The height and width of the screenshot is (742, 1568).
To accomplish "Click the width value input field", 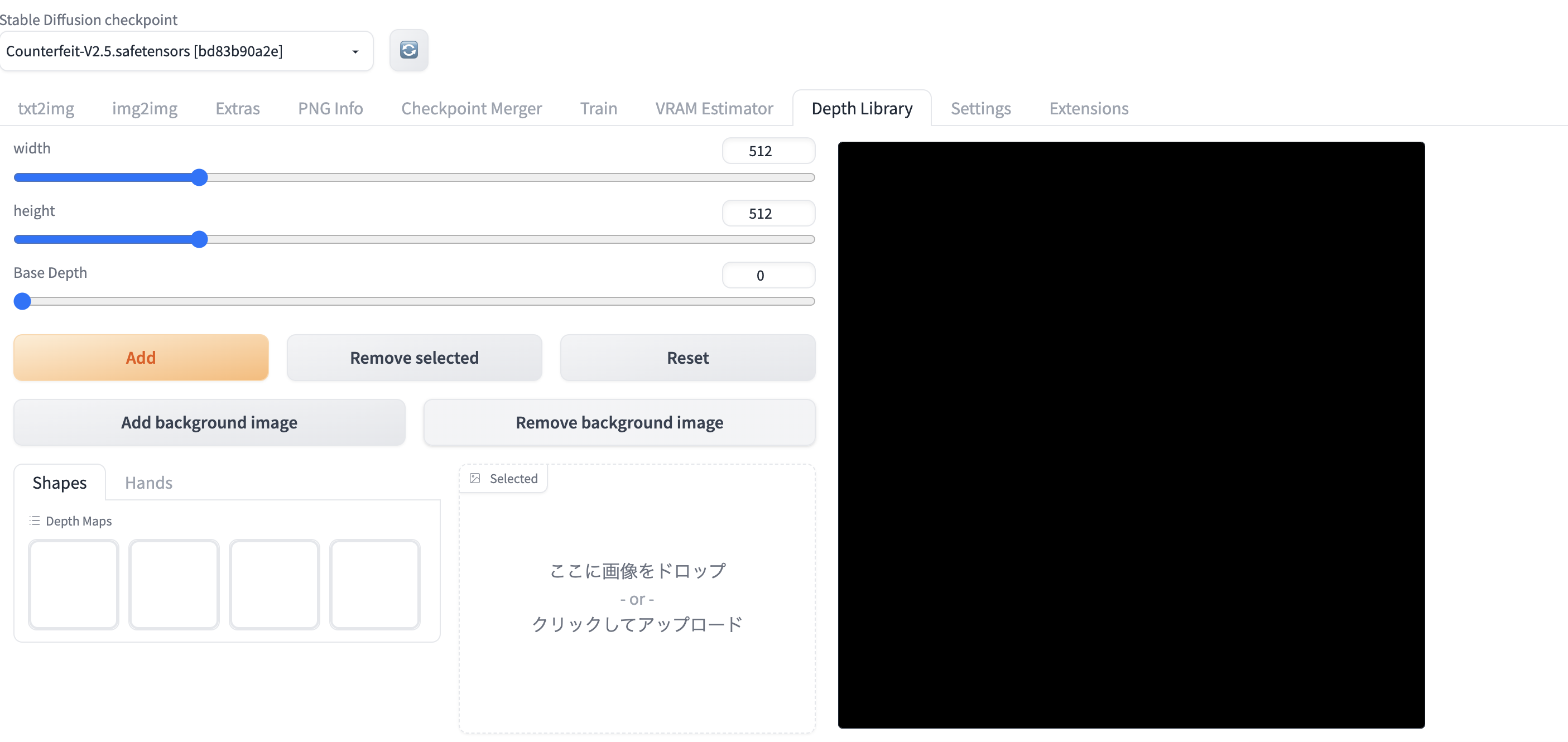I will pos(768,150).
